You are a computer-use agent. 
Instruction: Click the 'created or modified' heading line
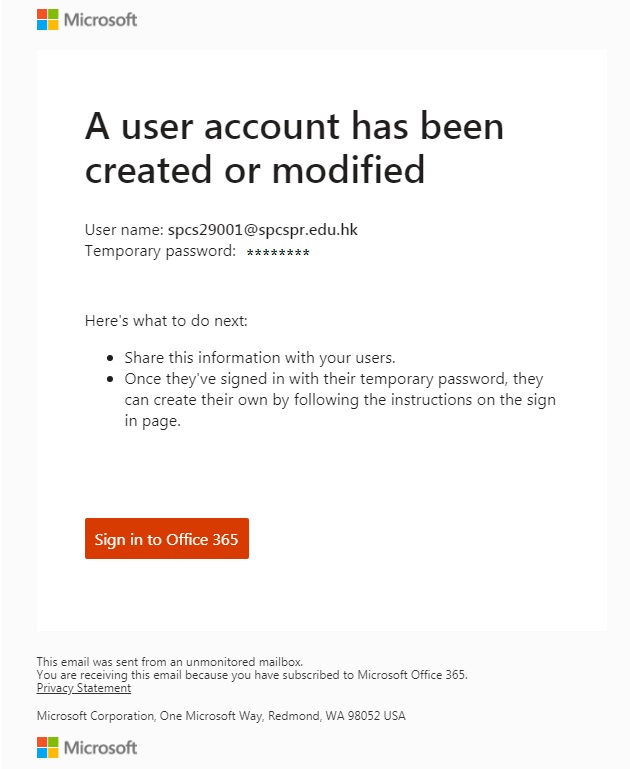[255, 169]
